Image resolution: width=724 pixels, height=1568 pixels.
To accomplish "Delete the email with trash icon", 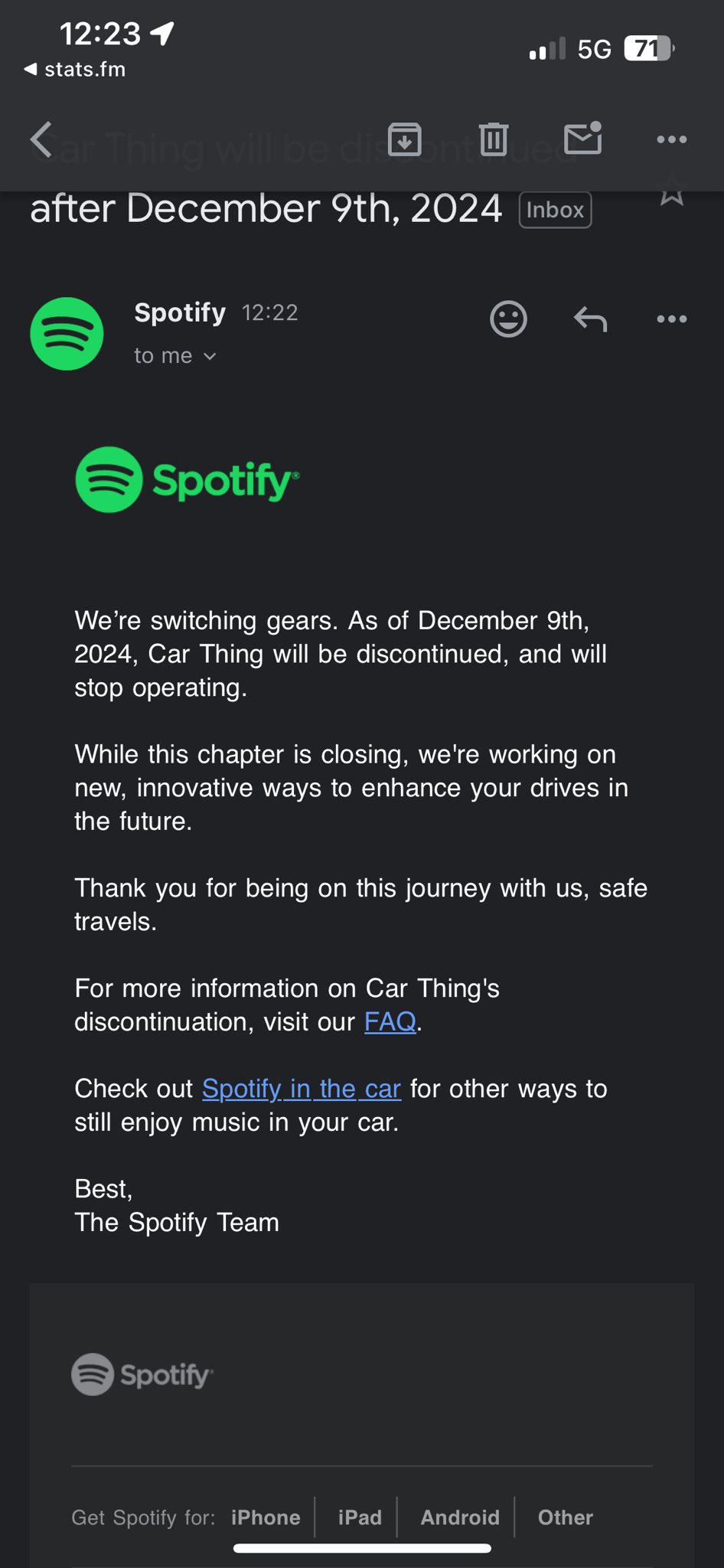I will [x=494, y=139].
